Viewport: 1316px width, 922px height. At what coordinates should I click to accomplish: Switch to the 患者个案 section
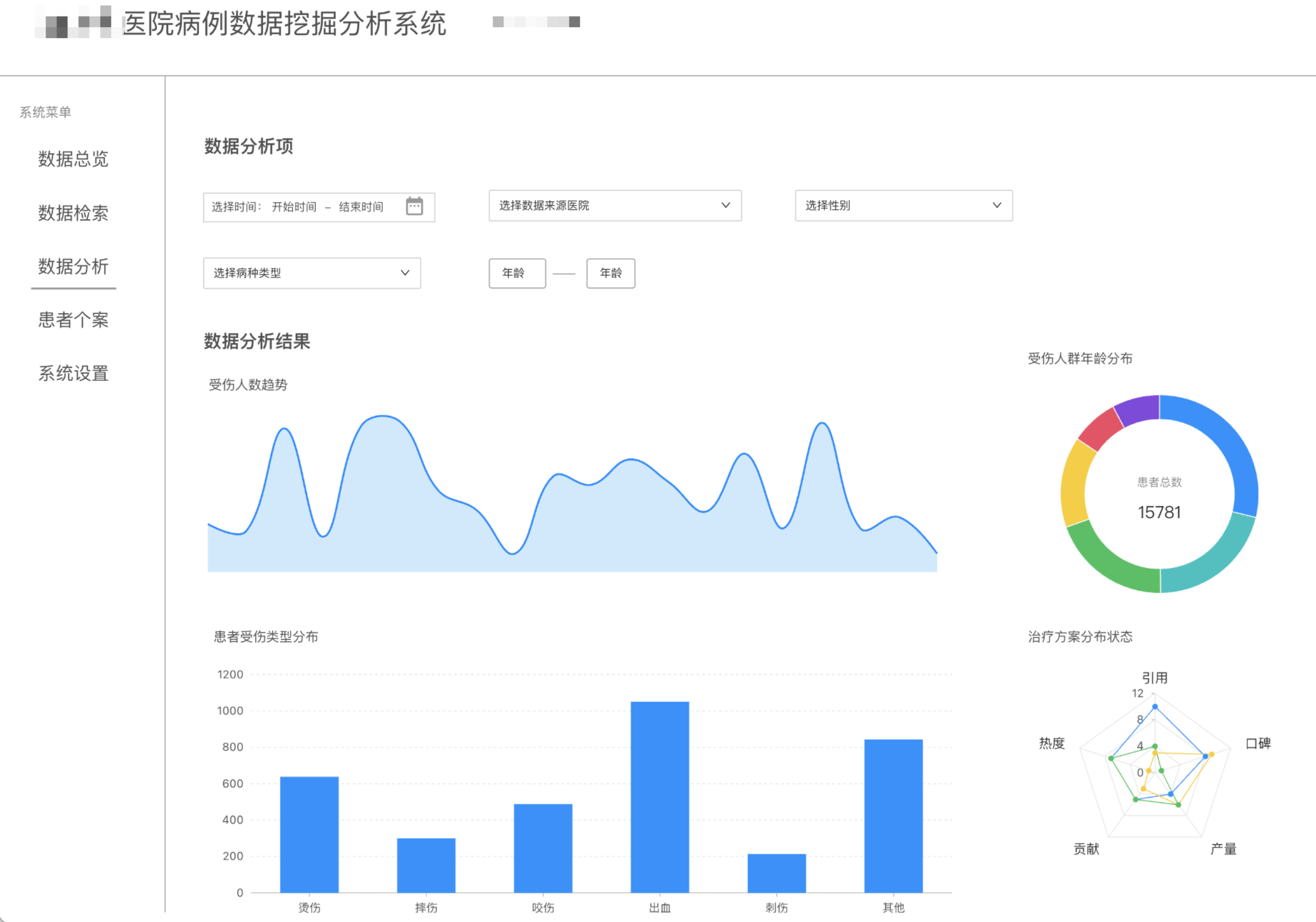pyautogui.click(x=74, y=320)
